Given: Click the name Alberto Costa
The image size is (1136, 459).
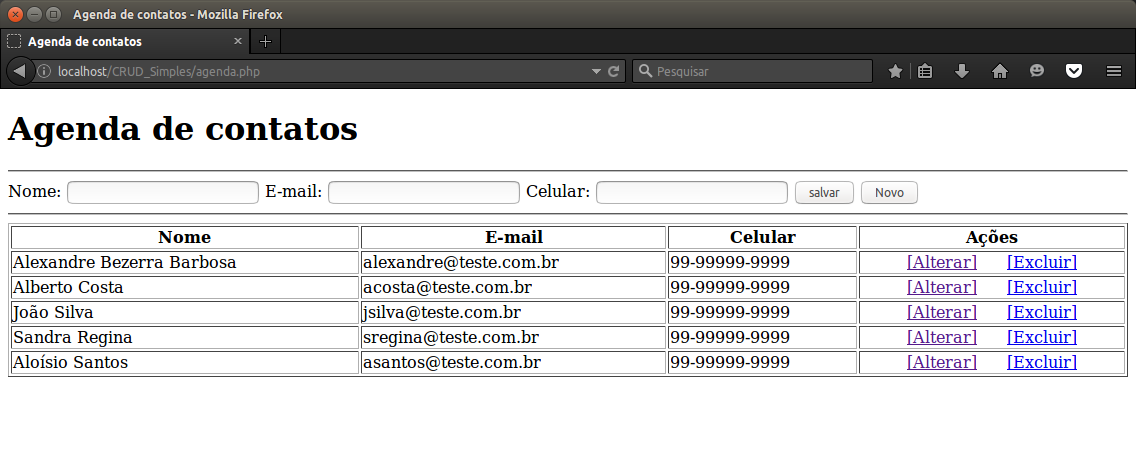Looking at the screenshot, I should pos(68,287).
